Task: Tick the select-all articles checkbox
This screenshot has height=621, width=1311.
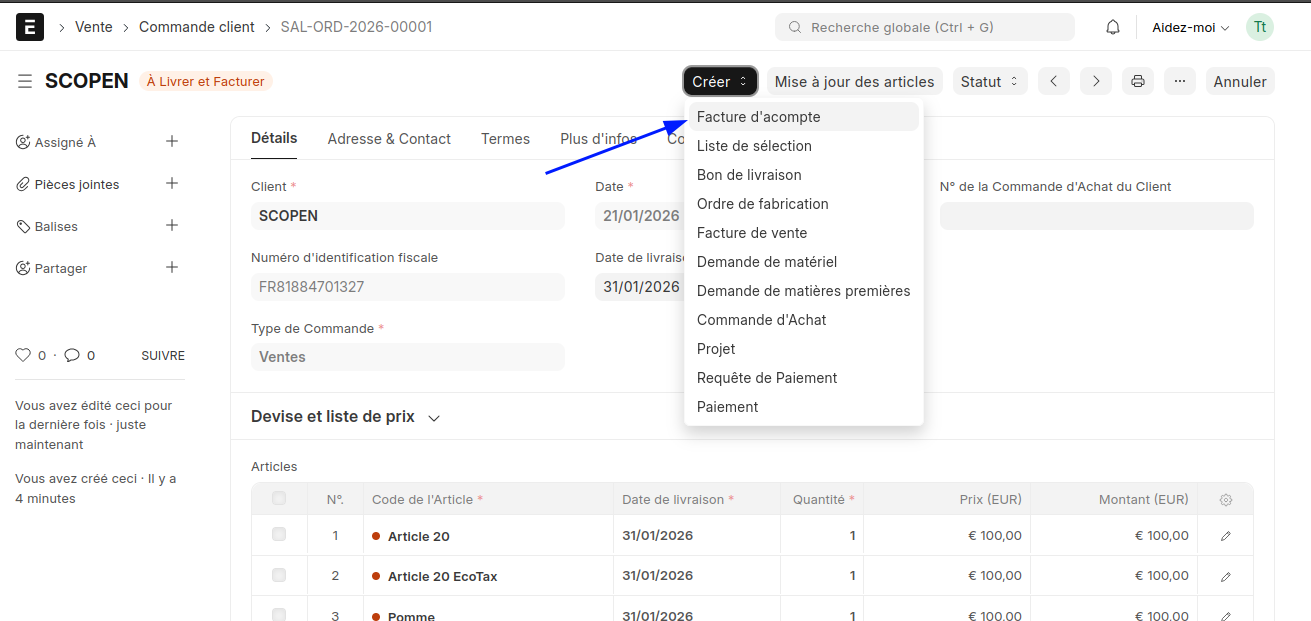Action: [x=279, y=498]
